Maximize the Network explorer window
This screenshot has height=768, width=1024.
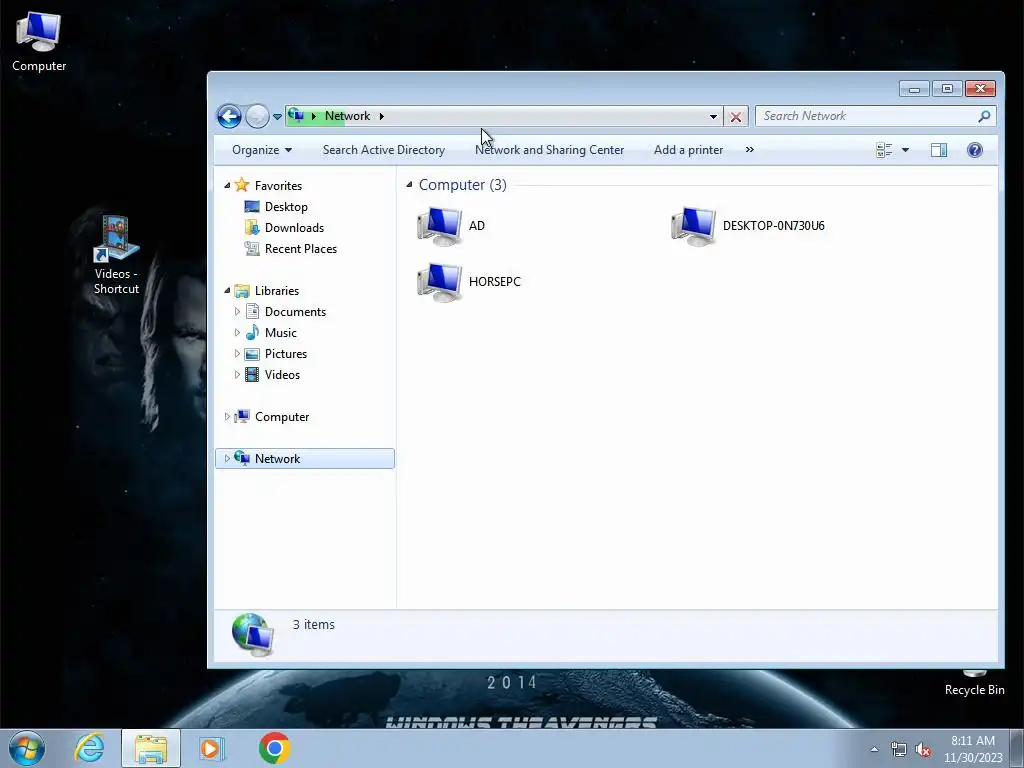pos(947,88)
